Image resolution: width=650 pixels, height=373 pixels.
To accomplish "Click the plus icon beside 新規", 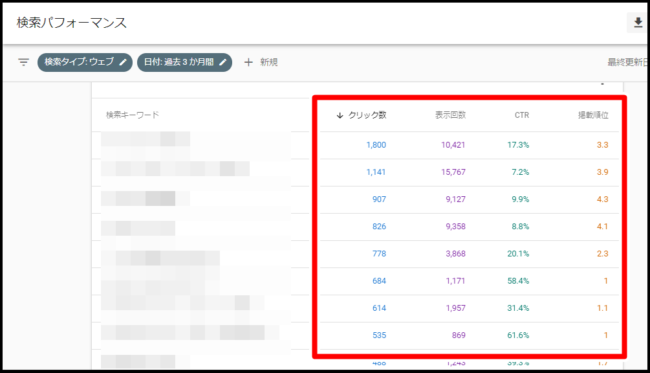I will pyautogui.click(x=248, y=62).
